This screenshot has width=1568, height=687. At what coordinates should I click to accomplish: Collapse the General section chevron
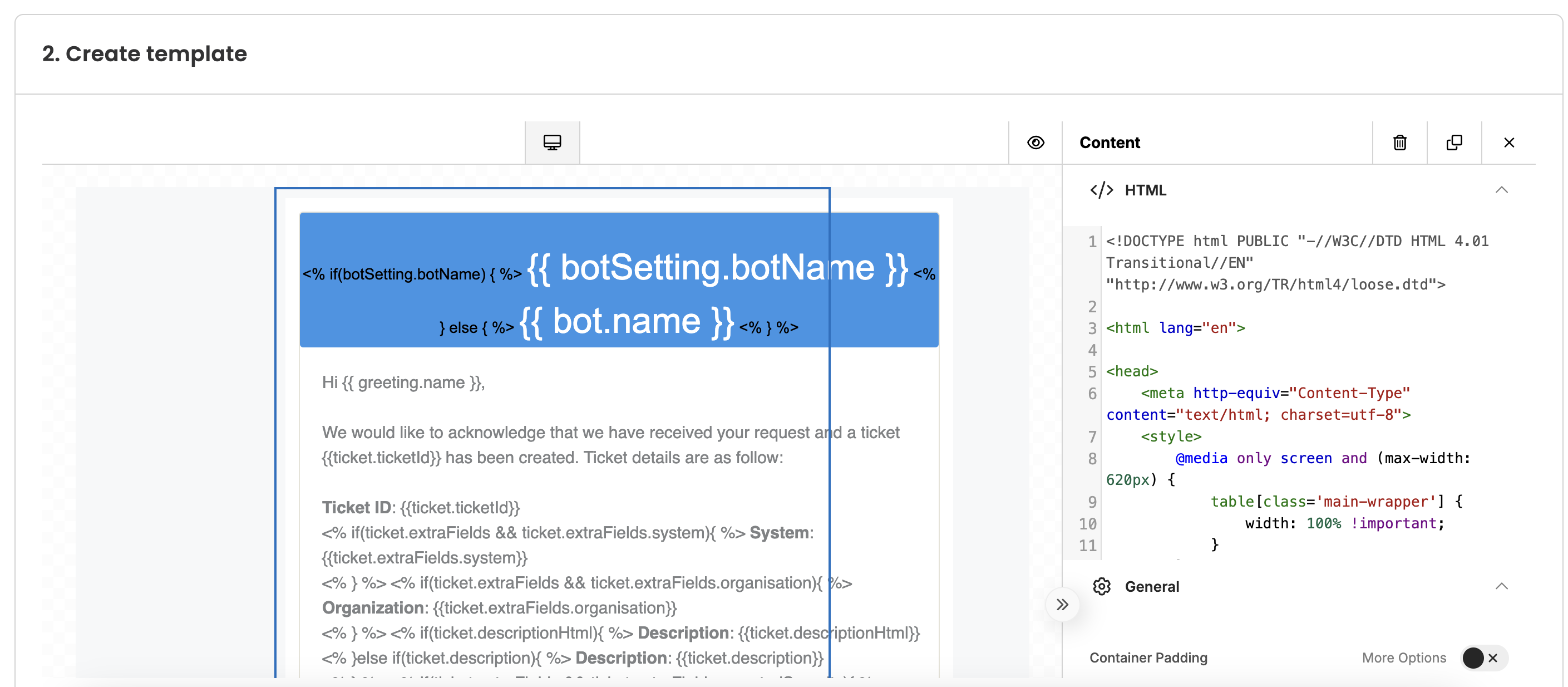(1501, 586)
